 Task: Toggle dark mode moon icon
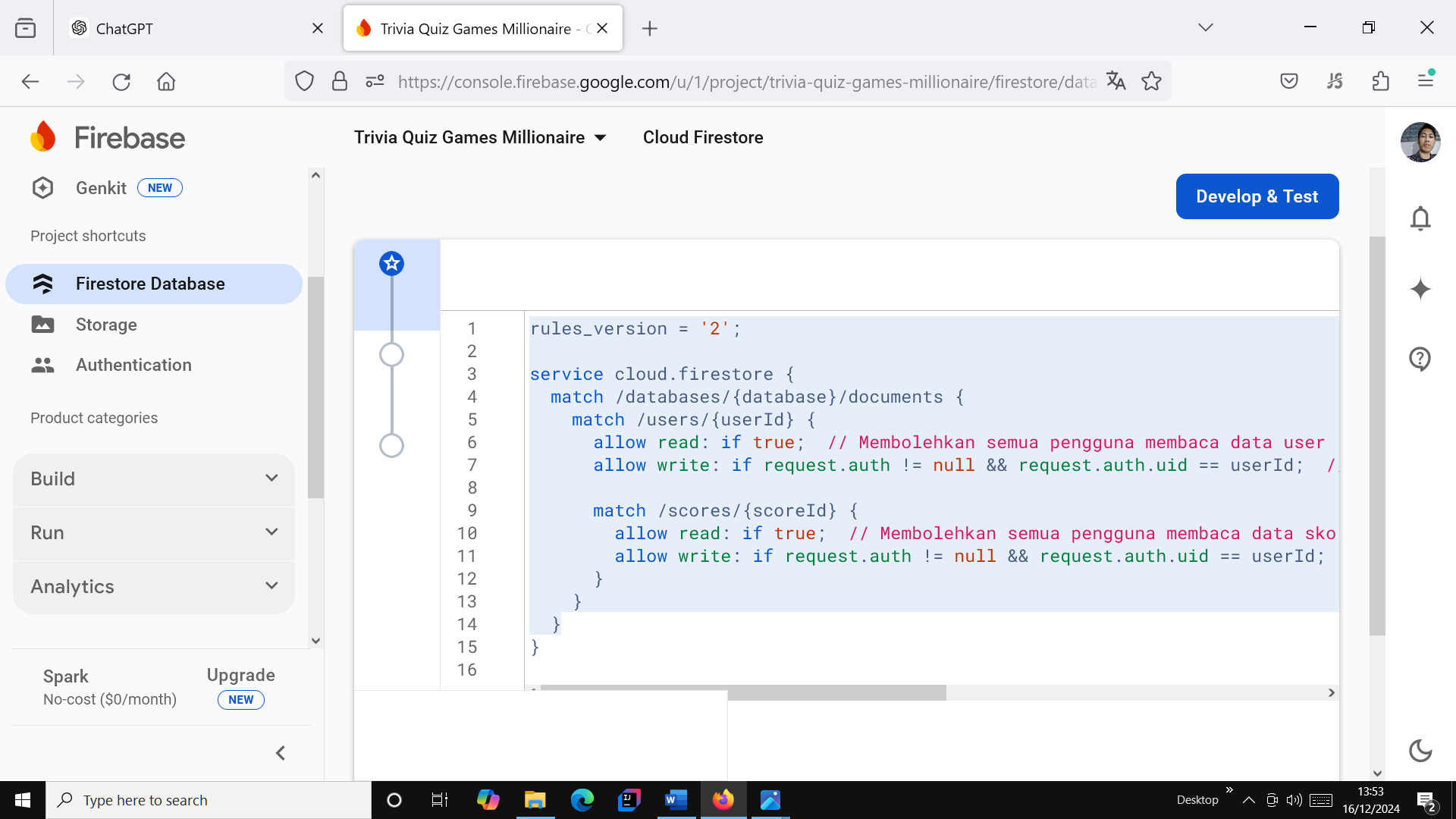point(1420,751)
